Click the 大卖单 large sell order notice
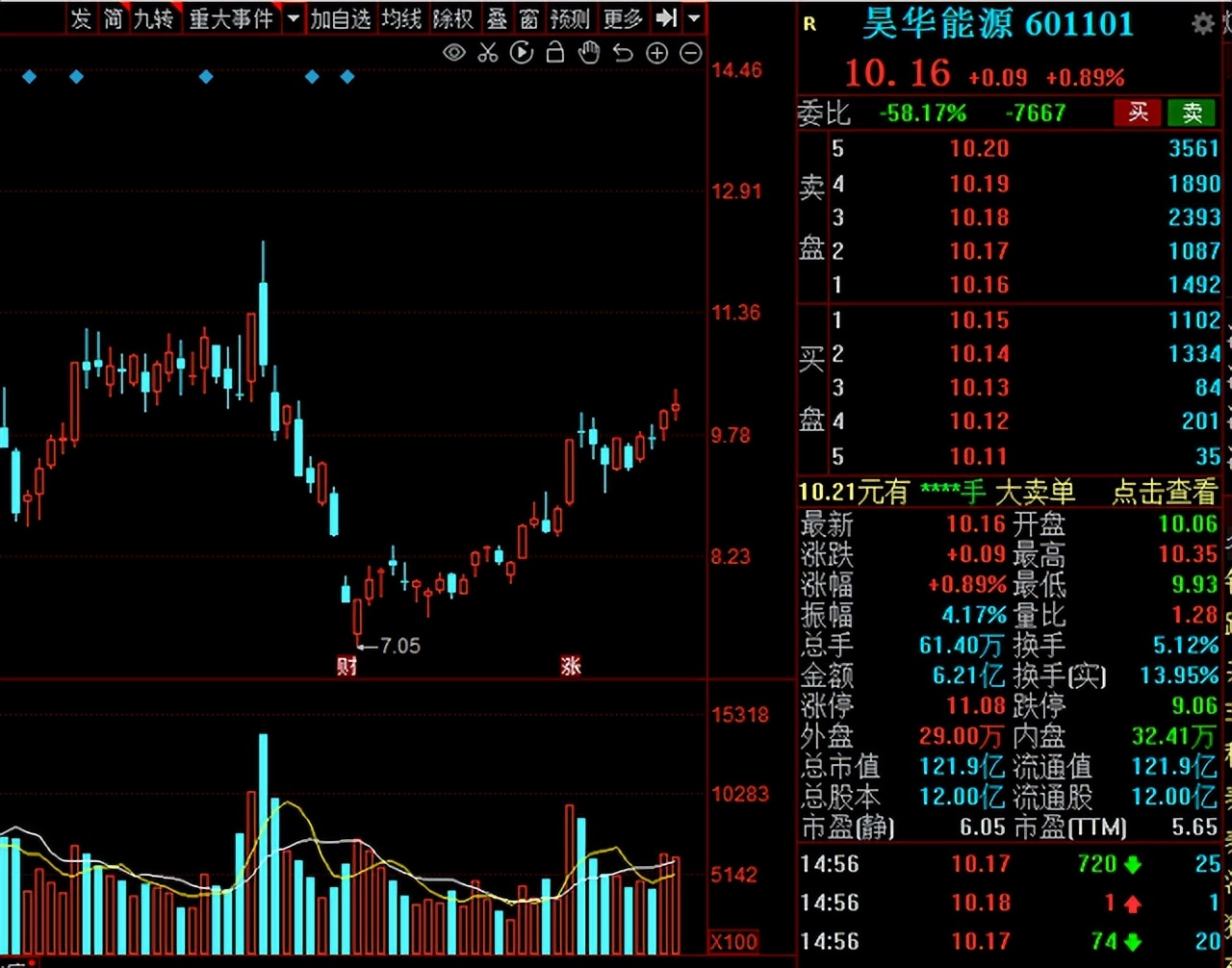This screenshot has height=968, width=1232. point(1035,493)
